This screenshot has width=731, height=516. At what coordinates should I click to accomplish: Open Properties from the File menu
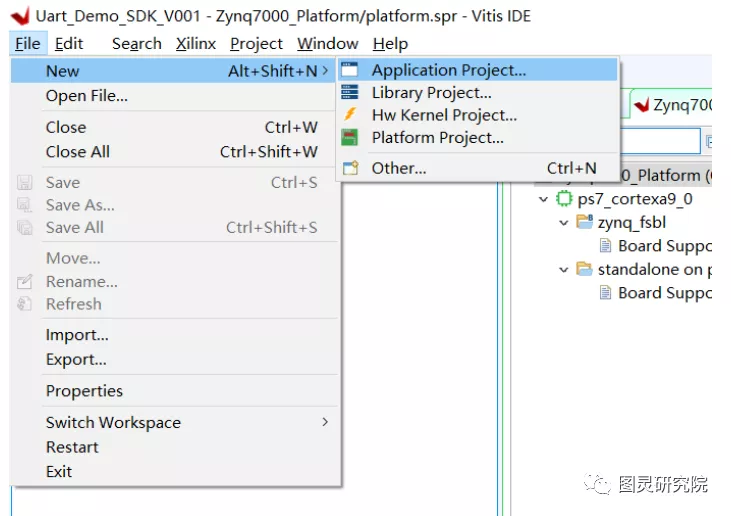pyautogui.click(x=173, y=391)
